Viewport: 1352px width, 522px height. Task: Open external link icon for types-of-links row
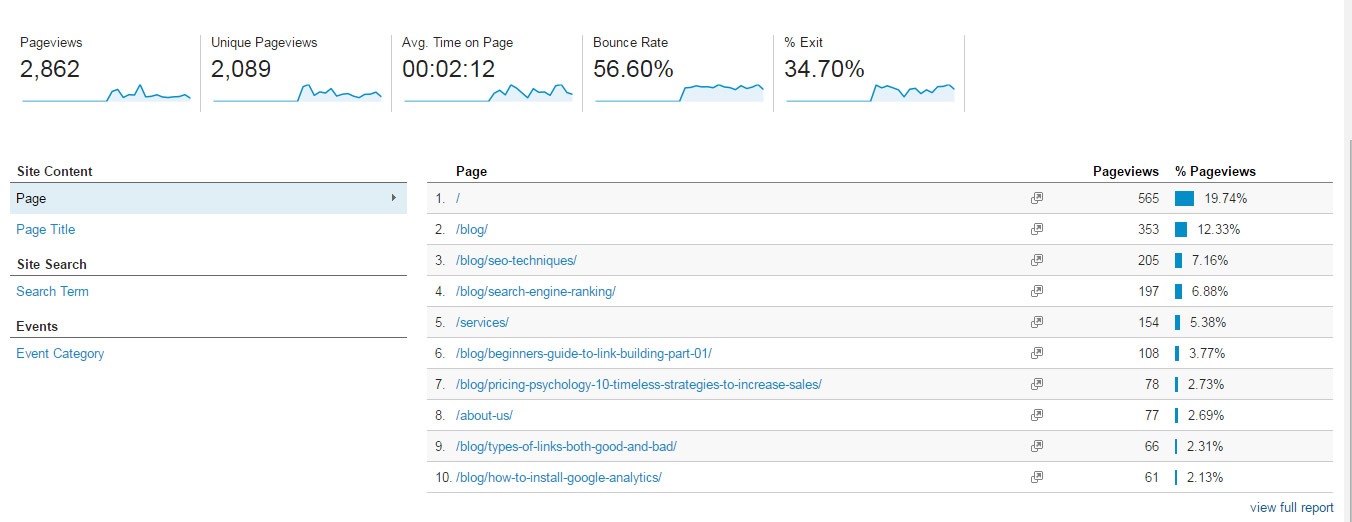point(1037,446)
